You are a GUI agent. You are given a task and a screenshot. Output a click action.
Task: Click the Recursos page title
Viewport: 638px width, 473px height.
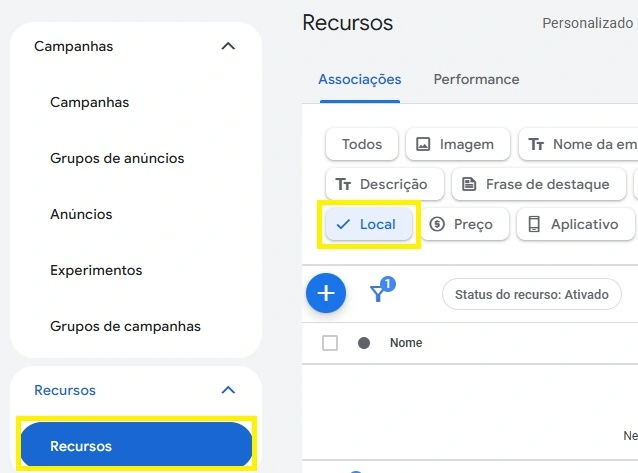coord(348,23)
